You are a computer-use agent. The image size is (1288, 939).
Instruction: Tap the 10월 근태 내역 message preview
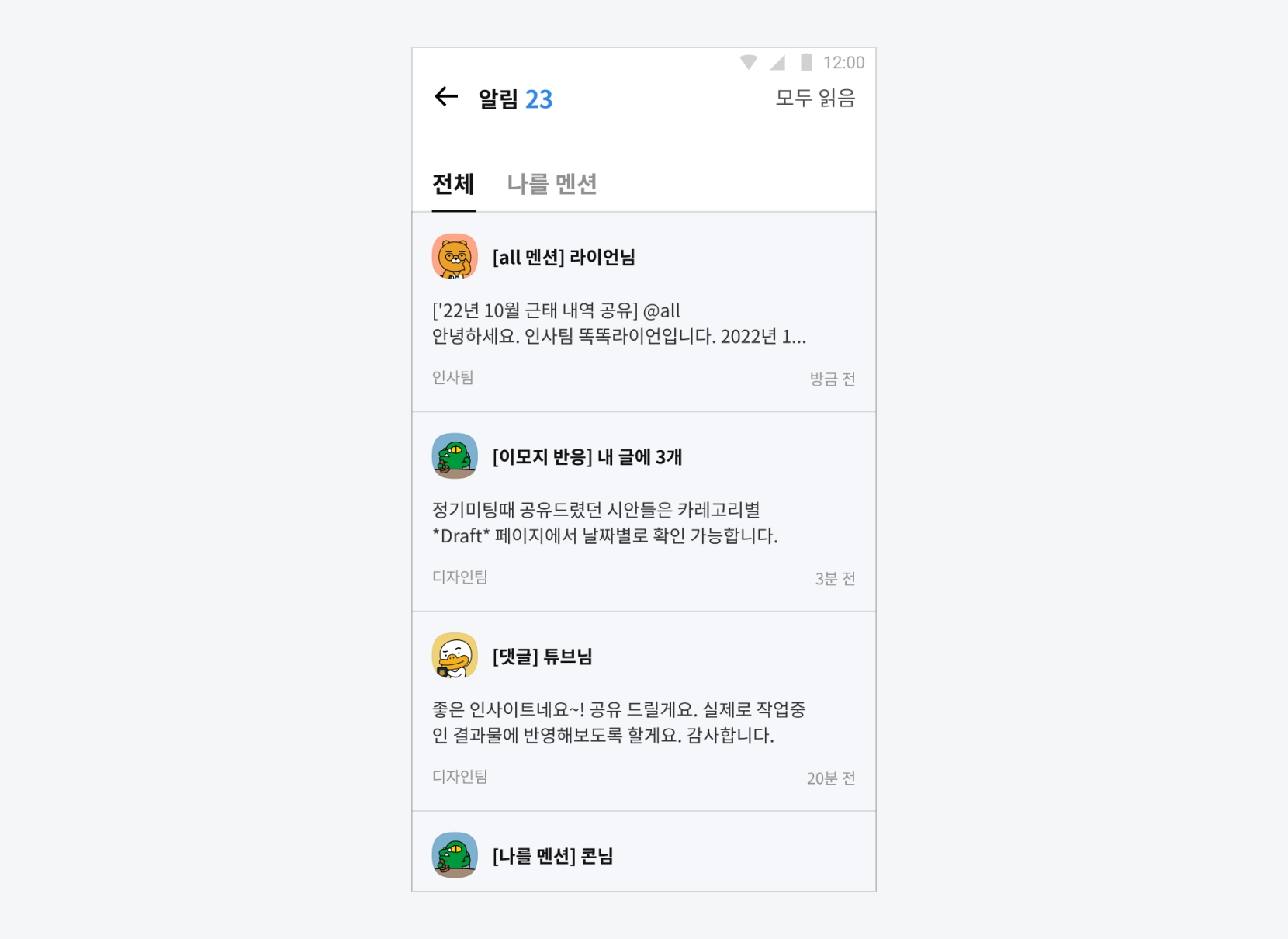(x=618, y=324)
